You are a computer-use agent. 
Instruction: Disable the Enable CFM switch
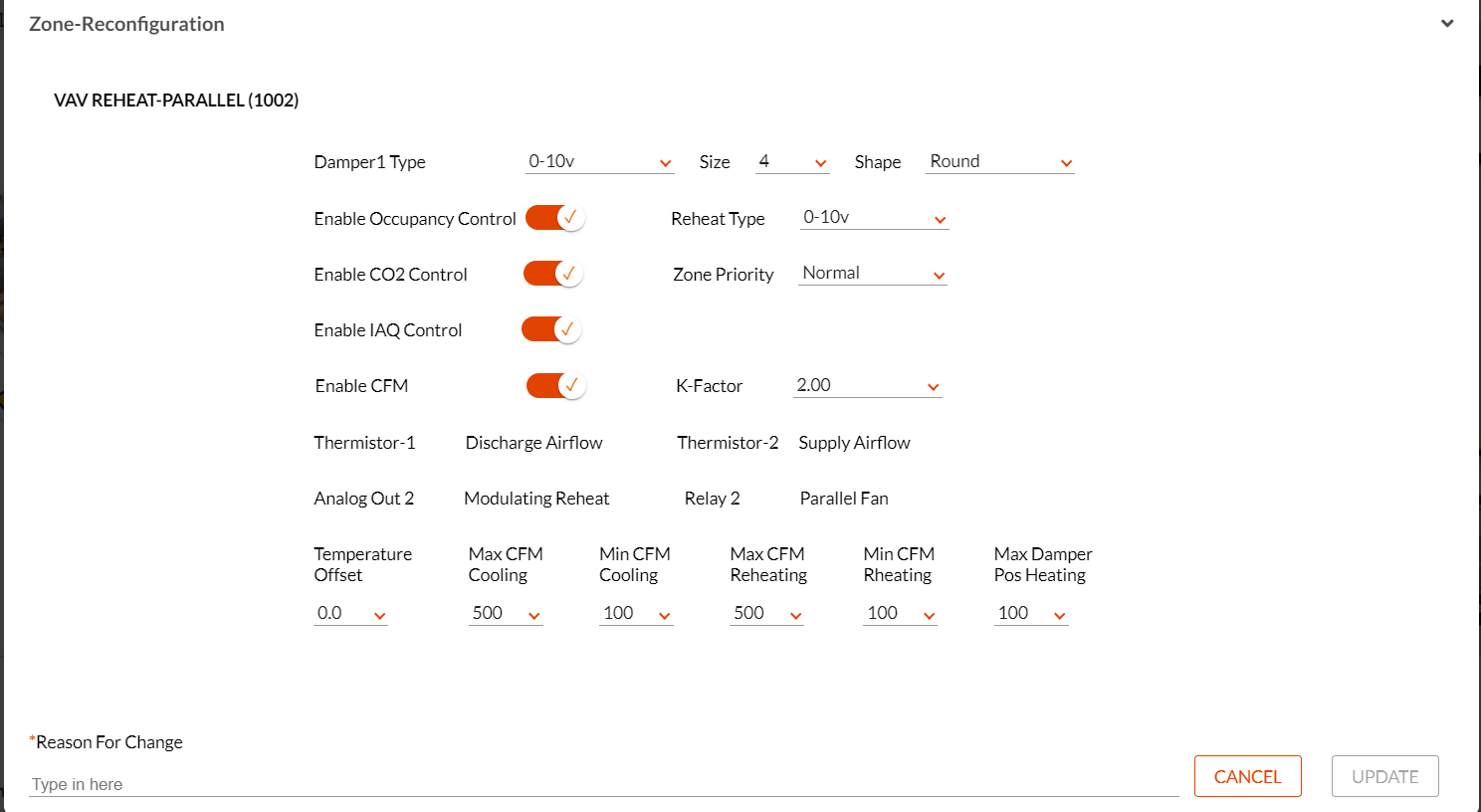(x=556, y=385)
